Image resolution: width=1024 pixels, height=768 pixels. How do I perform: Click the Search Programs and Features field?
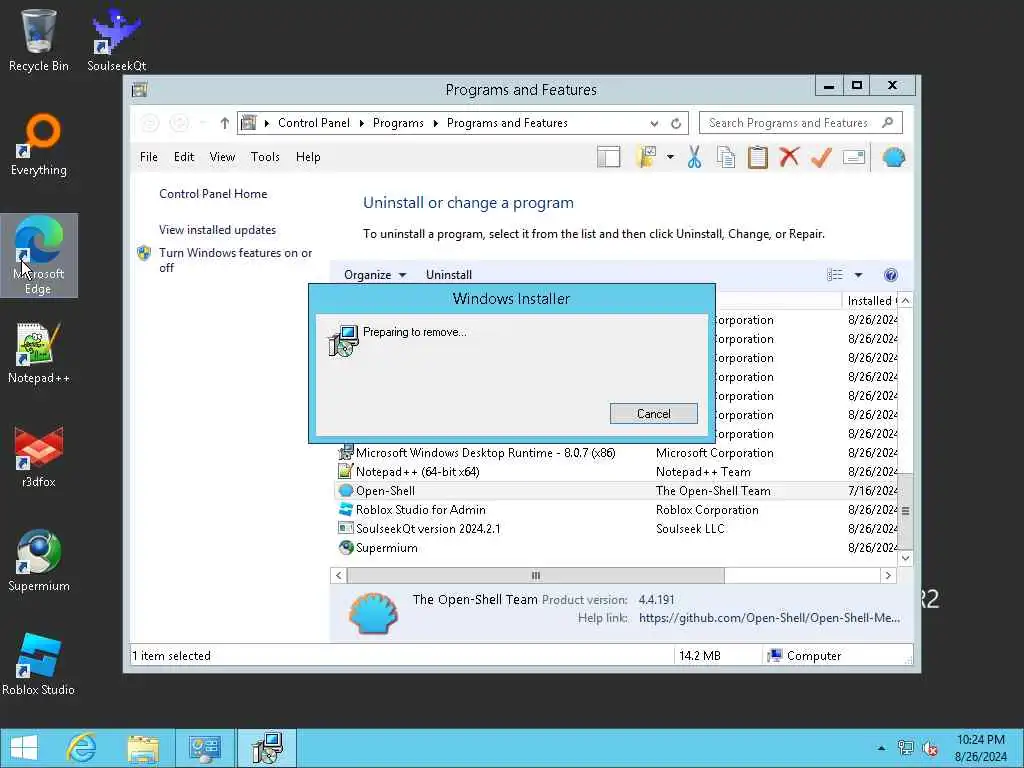coord(801,123)
